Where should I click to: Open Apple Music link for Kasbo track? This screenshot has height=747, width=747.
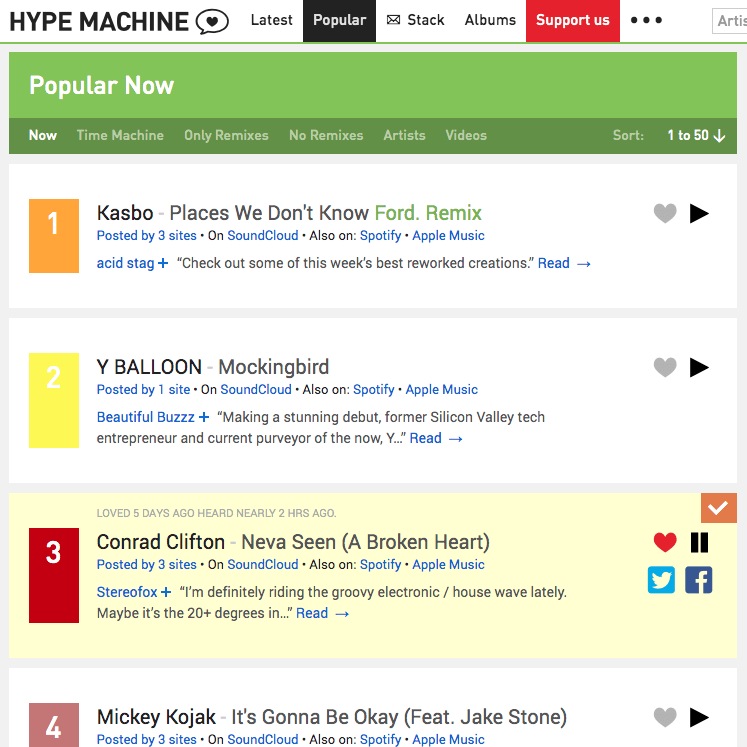[448, 235]
